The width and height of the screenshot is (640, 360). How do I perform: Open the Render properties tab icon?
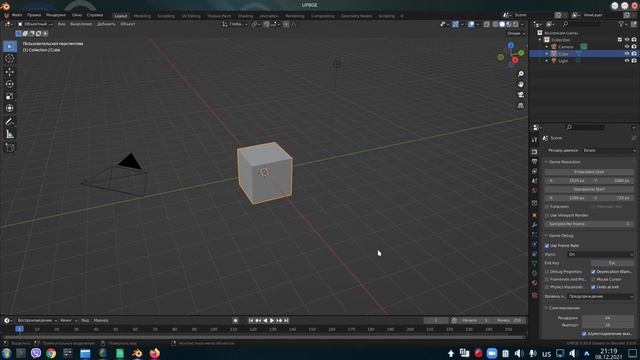[535, 152]
